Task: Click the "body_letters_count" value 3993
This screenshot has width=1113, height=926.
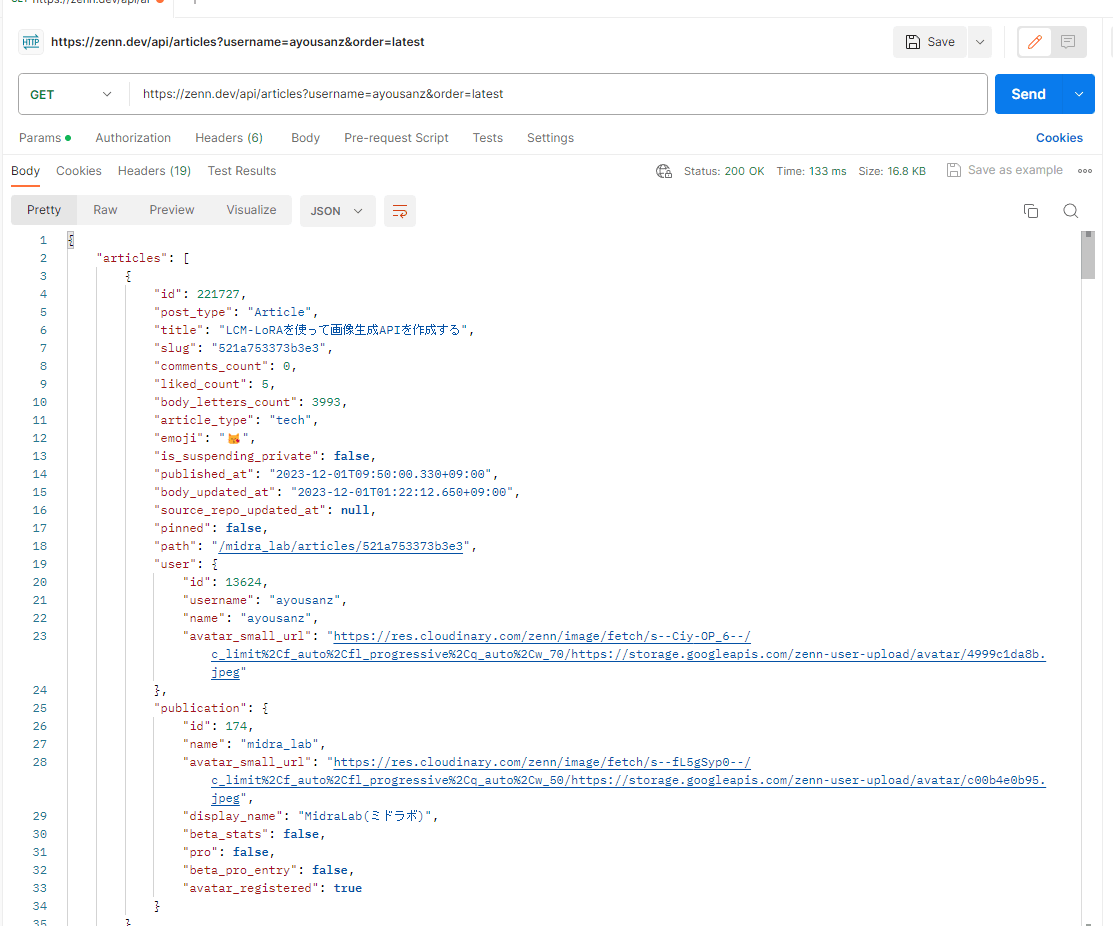Action: [x=326, y=402]
